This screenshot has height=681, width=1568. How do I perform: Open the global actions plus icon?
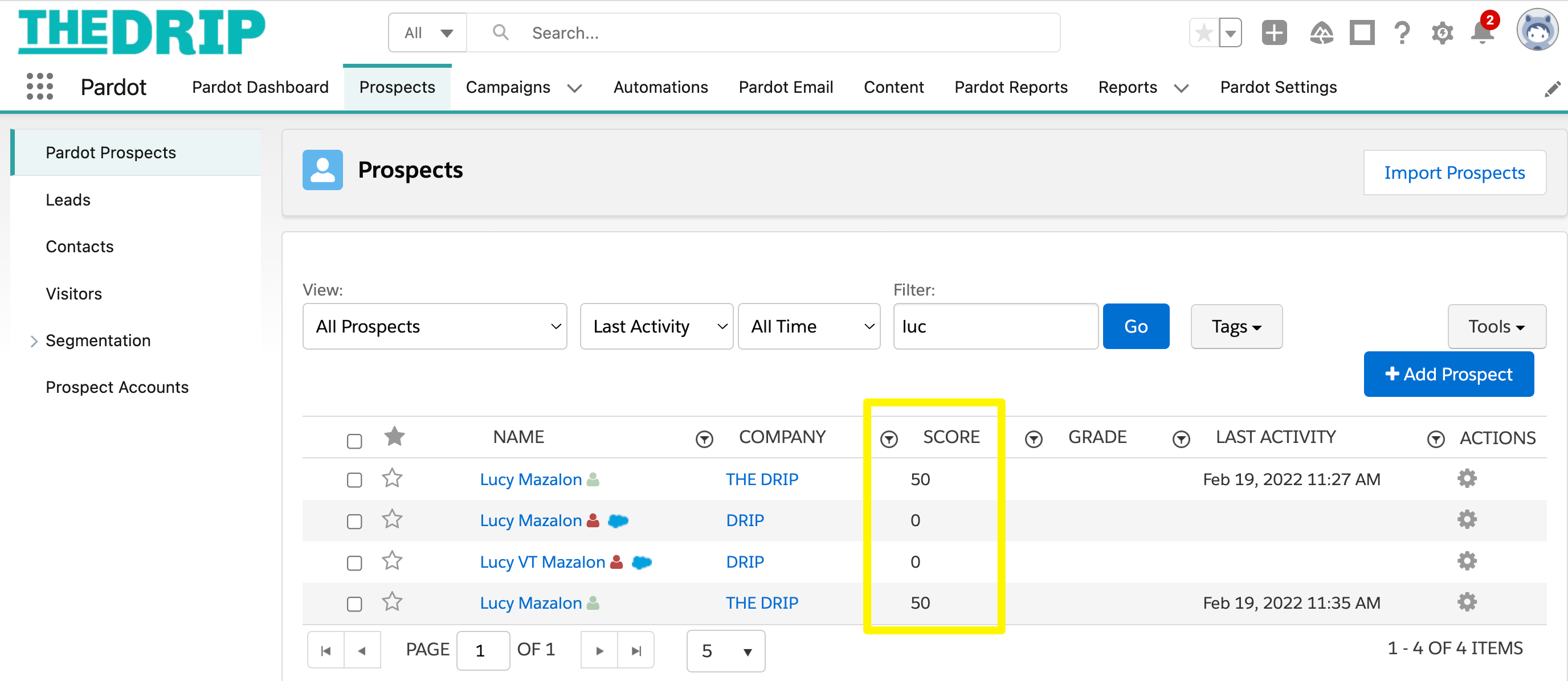[x=1274, y=33]
